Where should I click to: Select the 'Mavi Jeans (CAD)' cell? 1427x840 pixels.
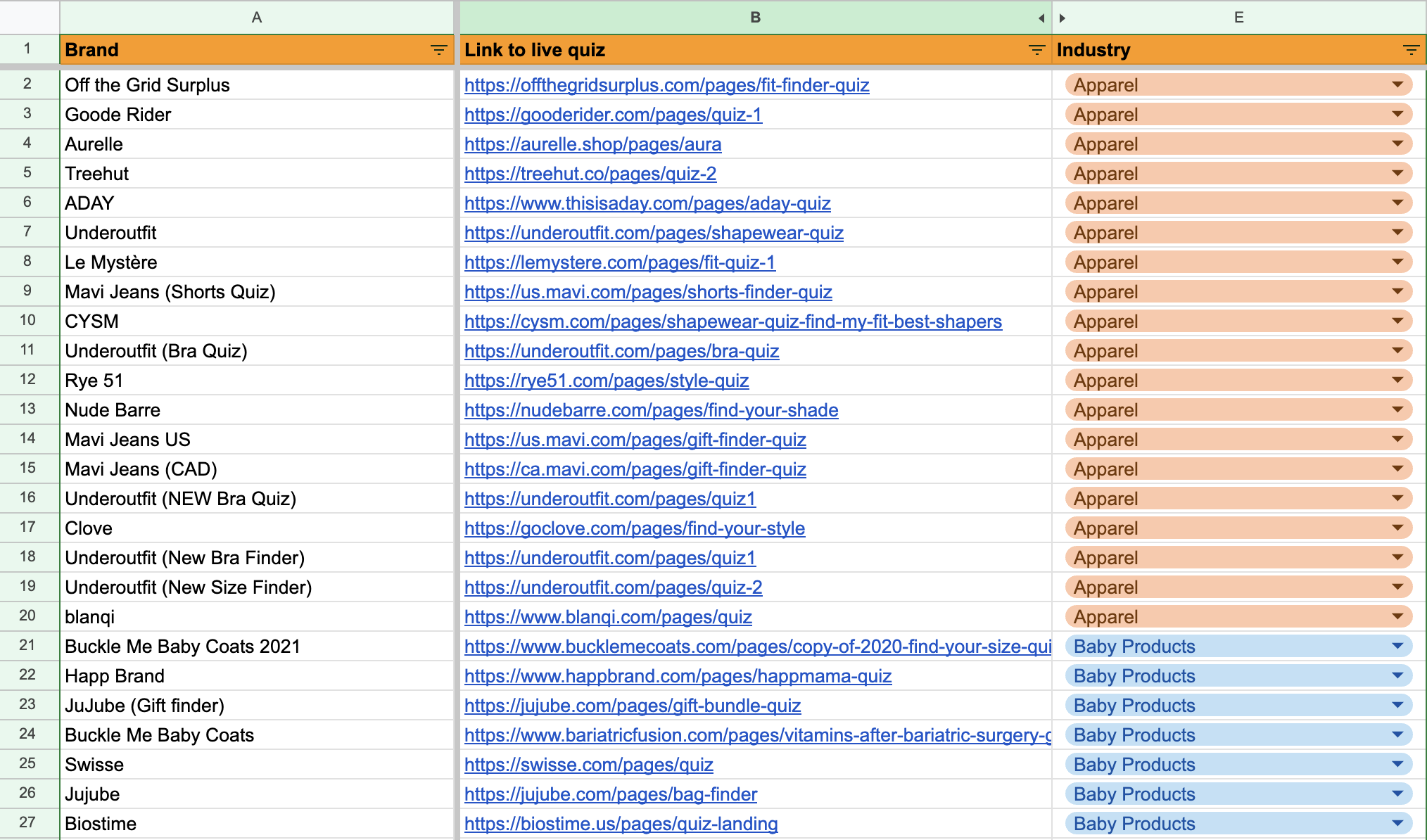(257, 469)
